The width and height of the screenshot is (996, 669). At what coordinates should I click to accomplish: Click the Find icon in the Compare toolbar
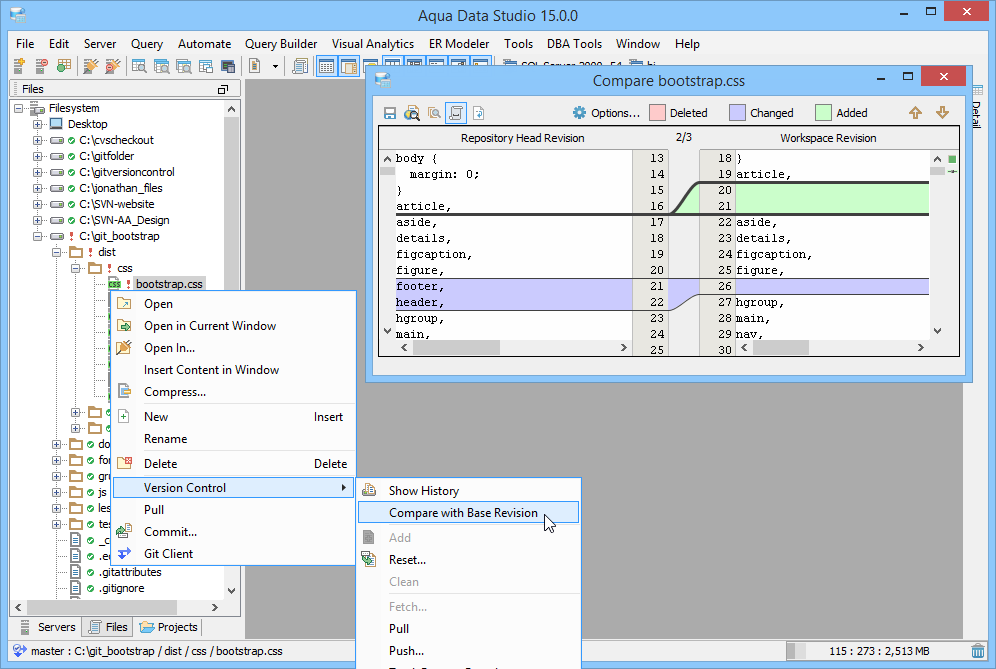(412, 113)
